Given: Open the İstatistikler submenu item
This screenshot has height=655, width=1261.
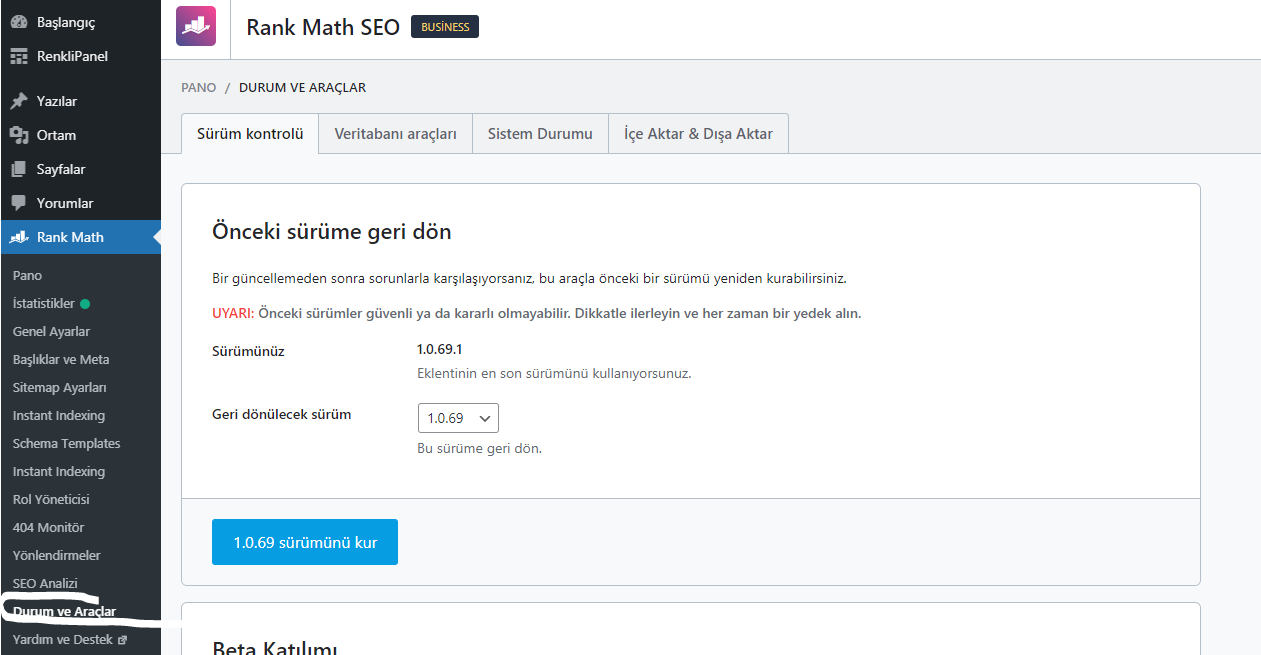Looking at the screenshot, I should tap(44, 303).
